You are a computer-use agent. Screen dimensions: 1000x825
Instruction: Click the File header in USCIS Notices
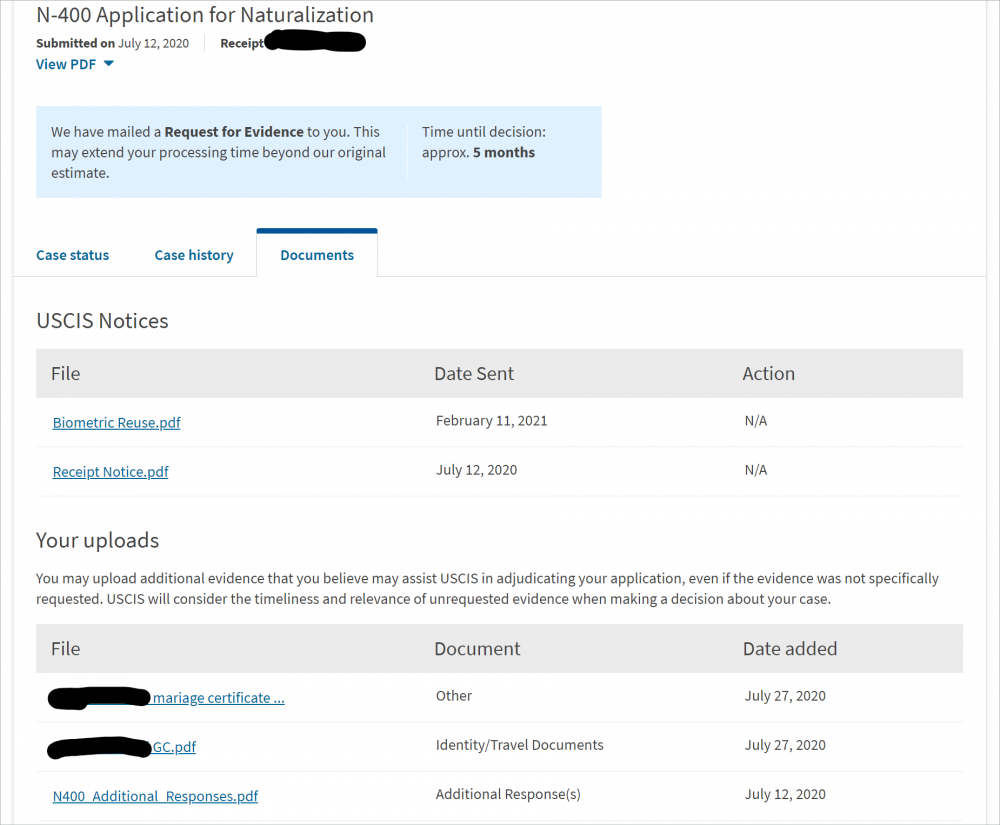[66, 374]
